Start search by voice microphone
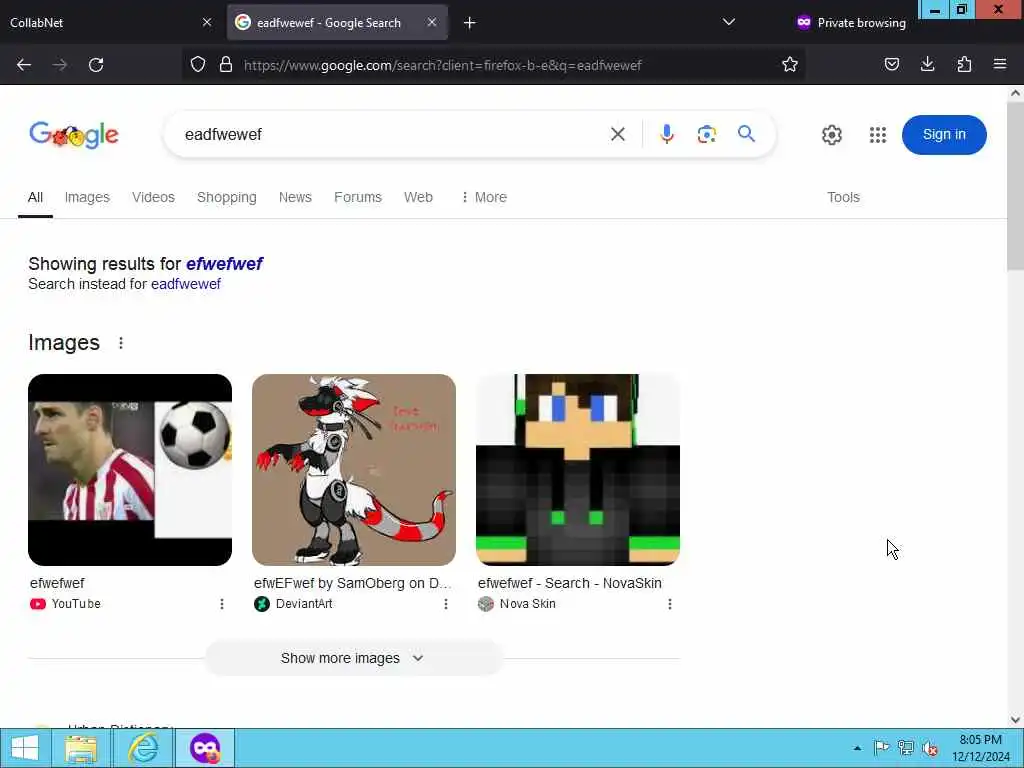 pos(667,135)
